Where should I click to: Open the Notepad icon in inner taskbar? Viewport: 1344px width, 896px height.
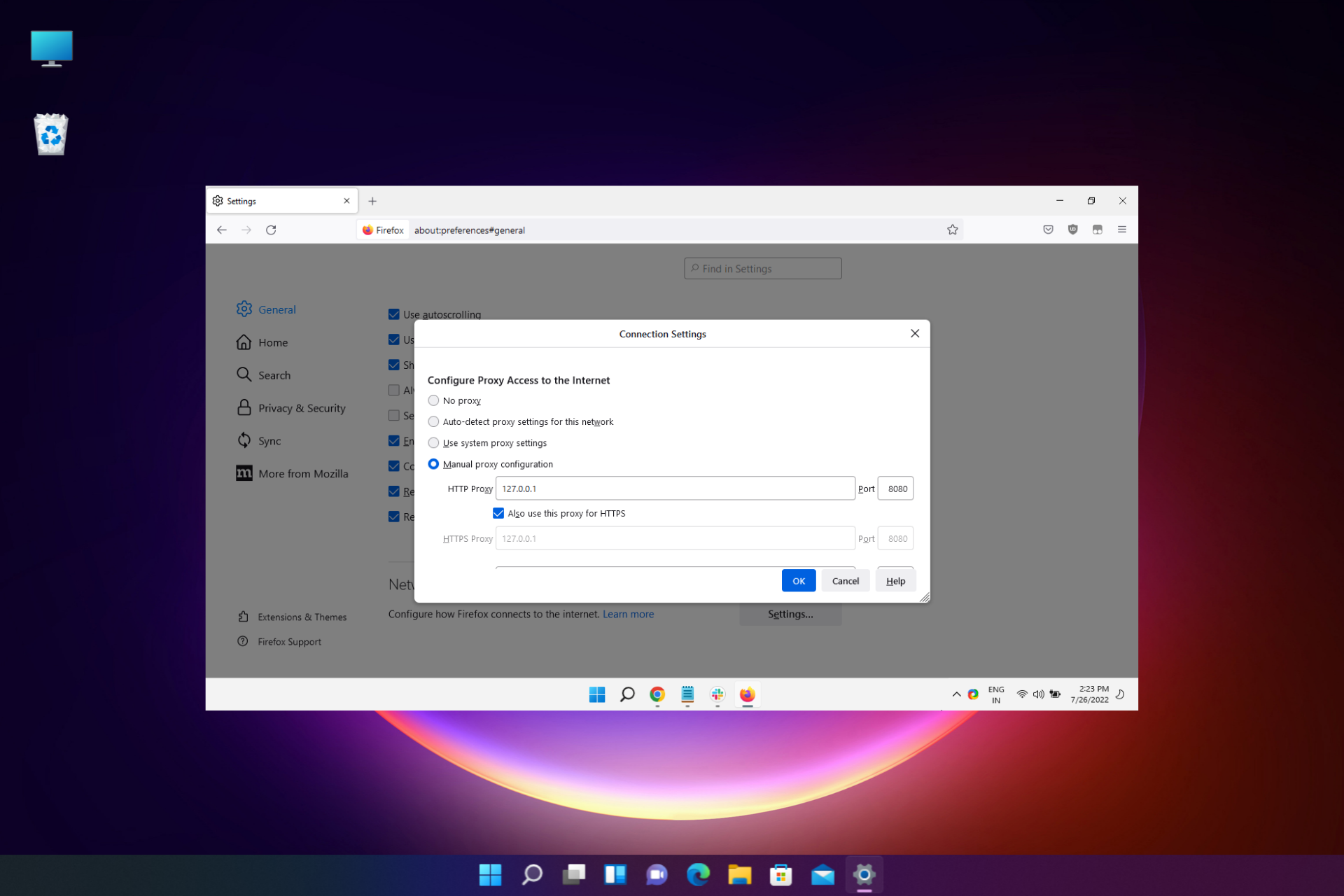(x=687, y=694)
